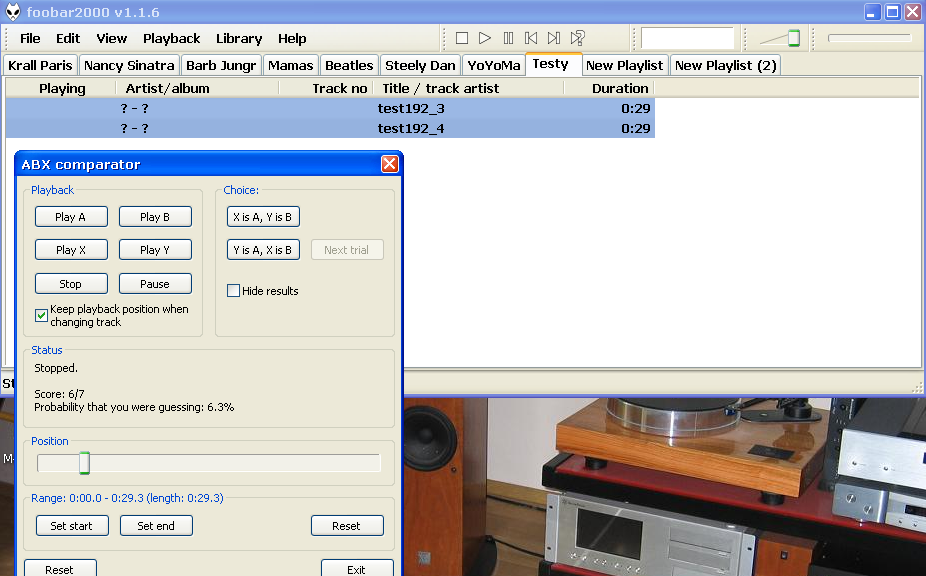Click the Play A button
The height and width of the screenshot is (576, 926).
click(x=71, y=217)
